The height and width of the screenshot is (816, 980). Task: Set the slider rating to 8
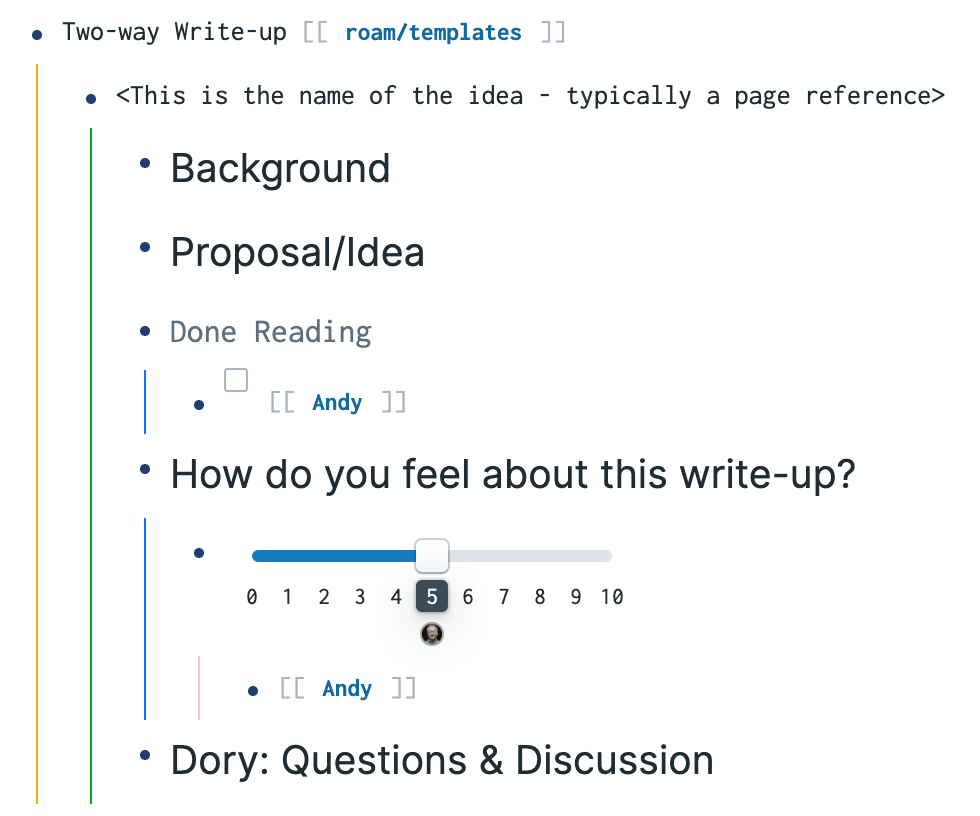pyautogui.click(x=540, y=597)
